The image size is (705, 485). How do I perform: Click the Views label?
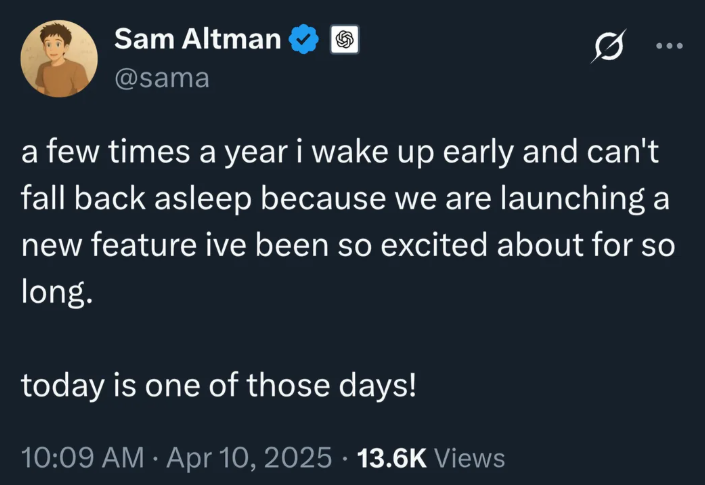coord(470,458)
